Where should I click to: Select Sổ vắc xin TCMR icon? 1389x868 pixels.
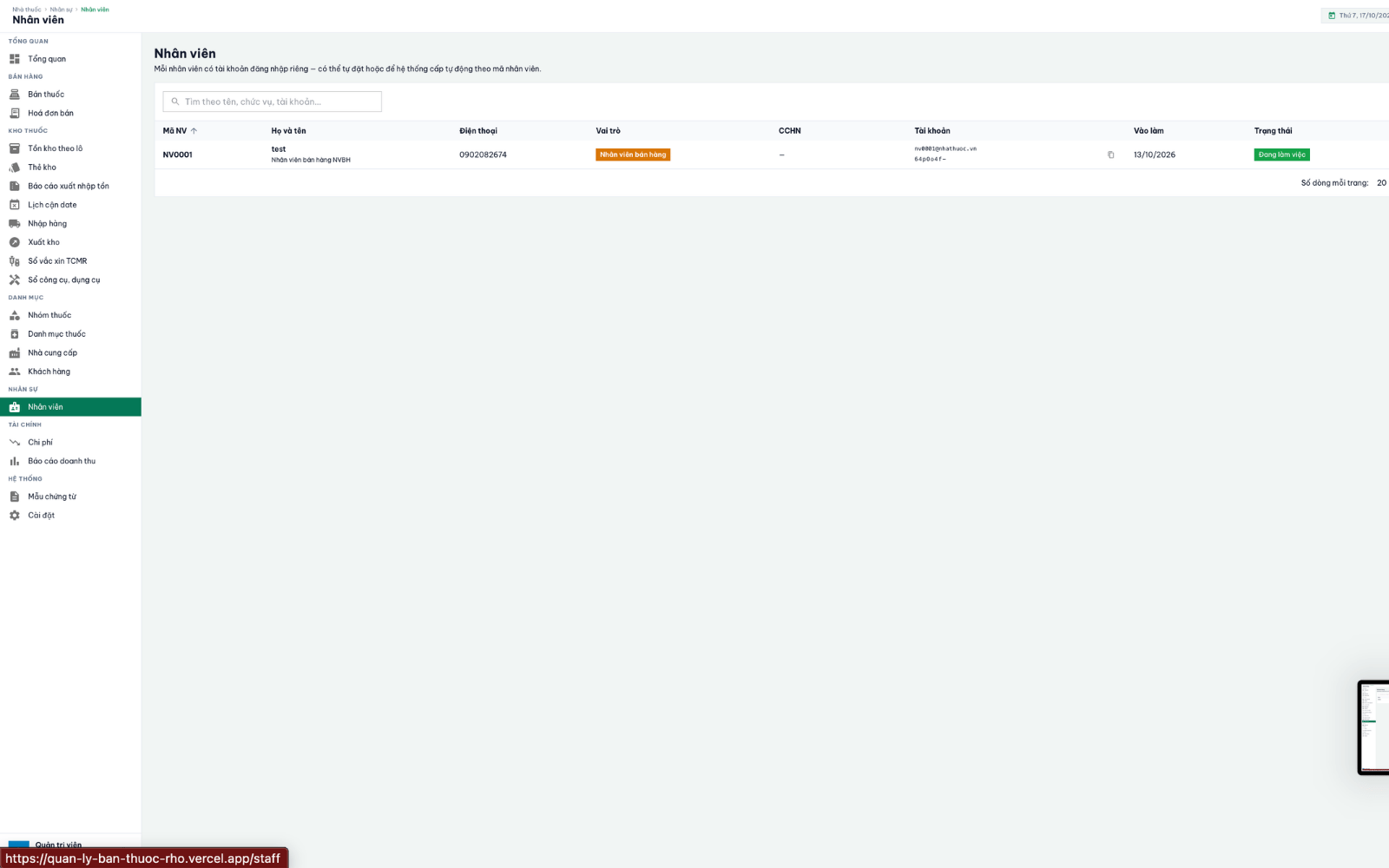pyautogui.click(x=15, y=261)
